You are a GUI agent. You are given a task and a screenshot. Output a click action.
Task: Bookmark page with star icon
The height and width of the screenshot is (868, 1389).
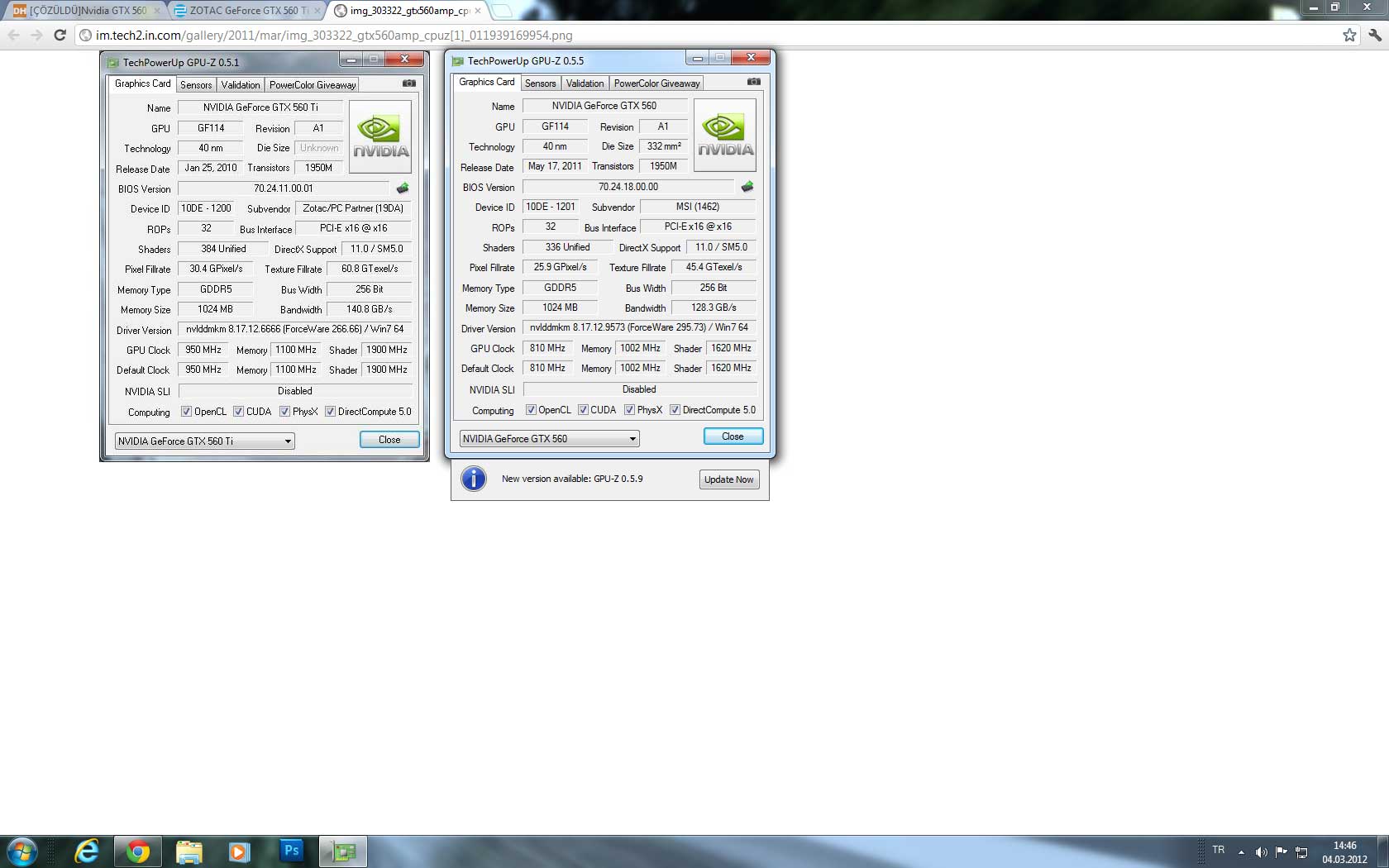pyautogui.click(x=1349, y=35)
